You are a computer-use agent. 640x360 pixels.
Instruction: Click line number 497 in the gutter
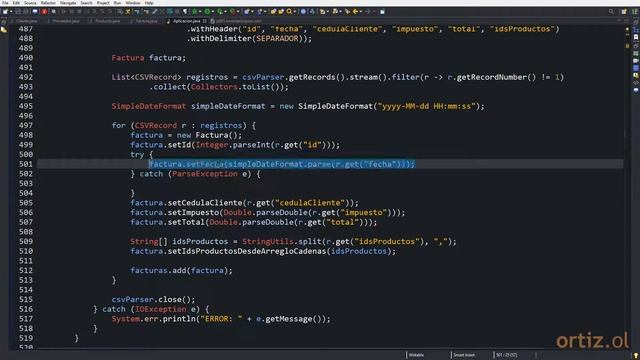[x=26, y=125]
